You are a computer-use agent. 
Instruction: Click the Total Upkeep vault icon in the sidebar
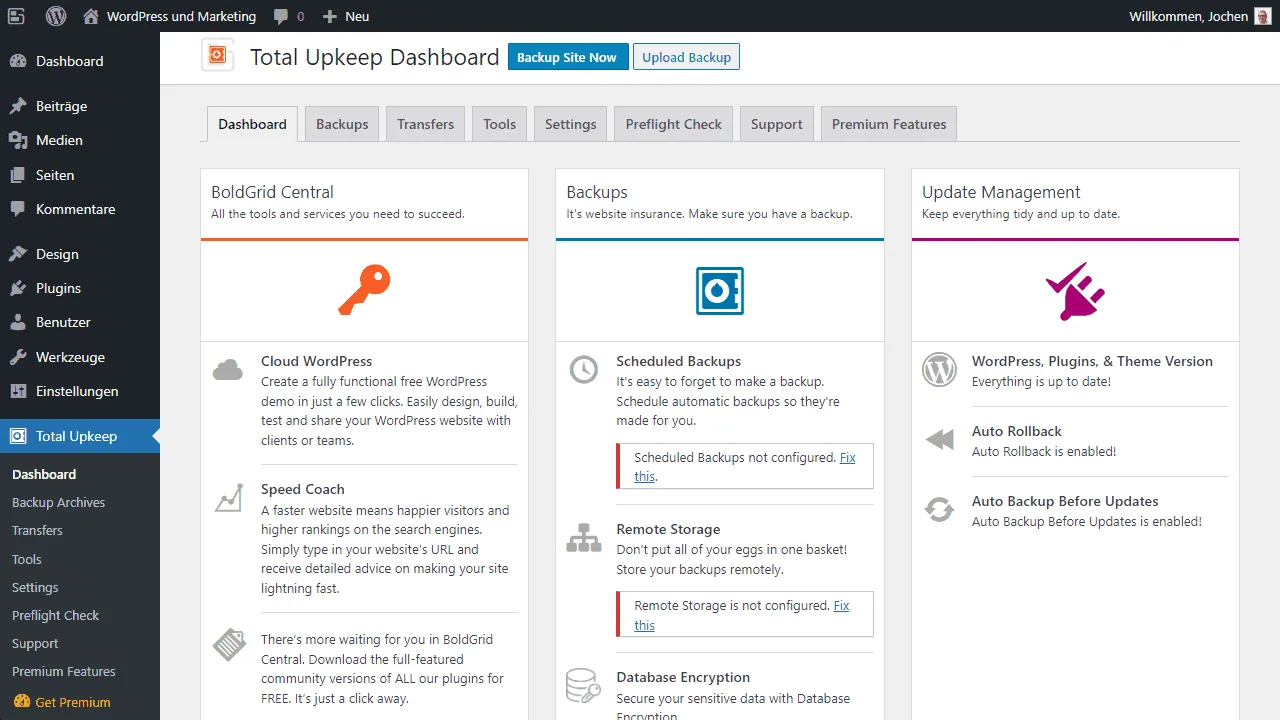click(x=18, y=436)
